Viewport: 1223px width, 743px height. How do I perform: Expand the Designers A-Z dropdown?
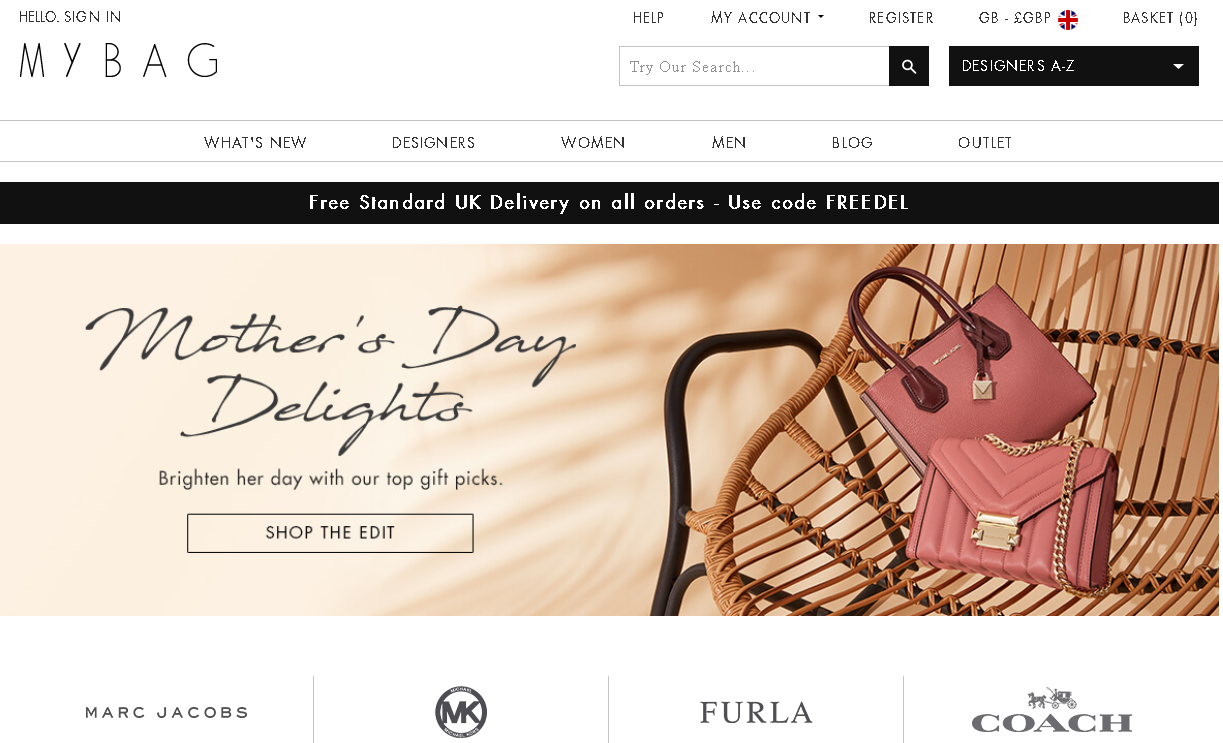click(1073, 66)
